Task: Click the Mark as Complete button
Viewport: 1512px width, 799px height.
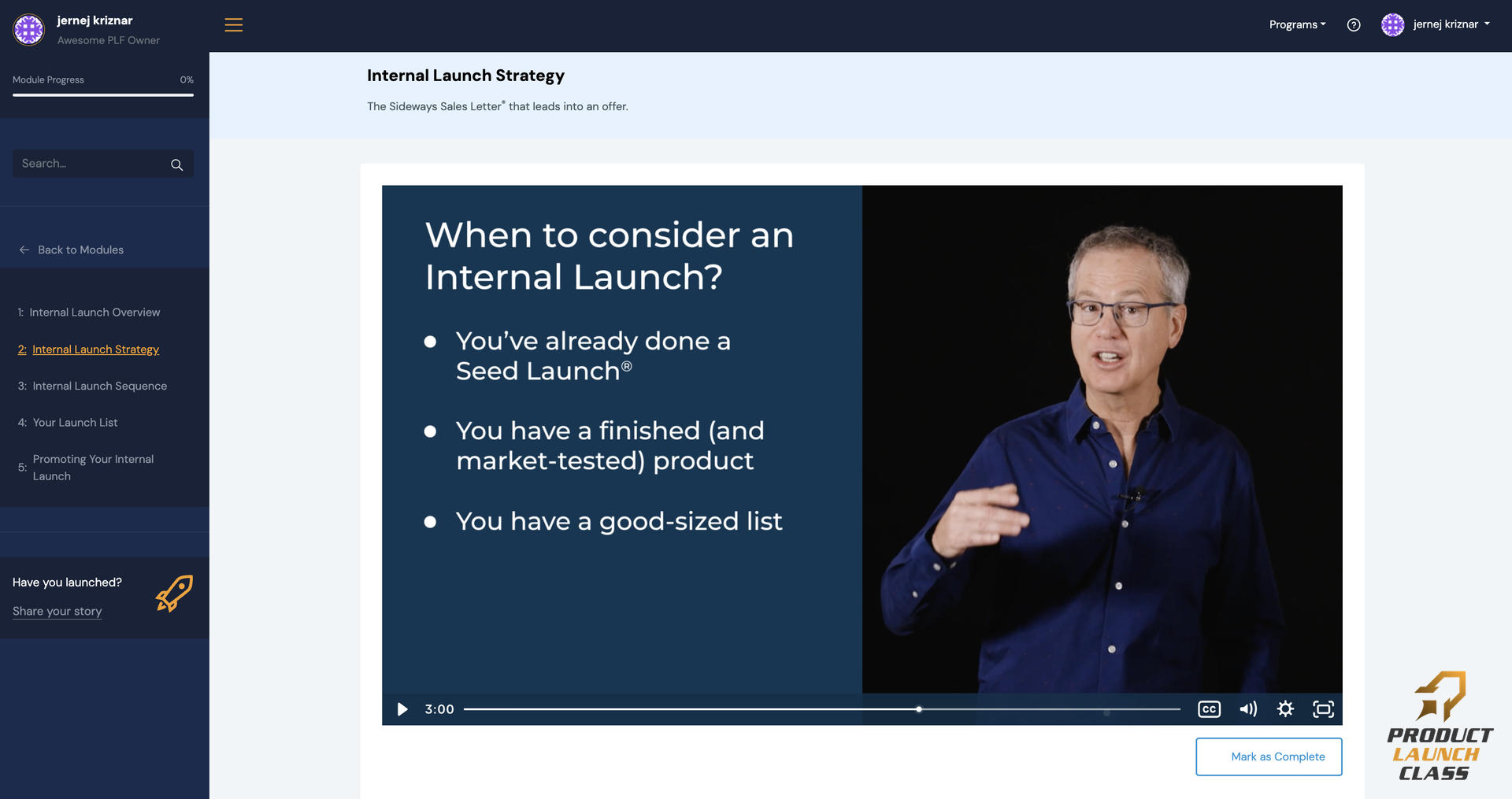Action: click(x=1269, y=756)
